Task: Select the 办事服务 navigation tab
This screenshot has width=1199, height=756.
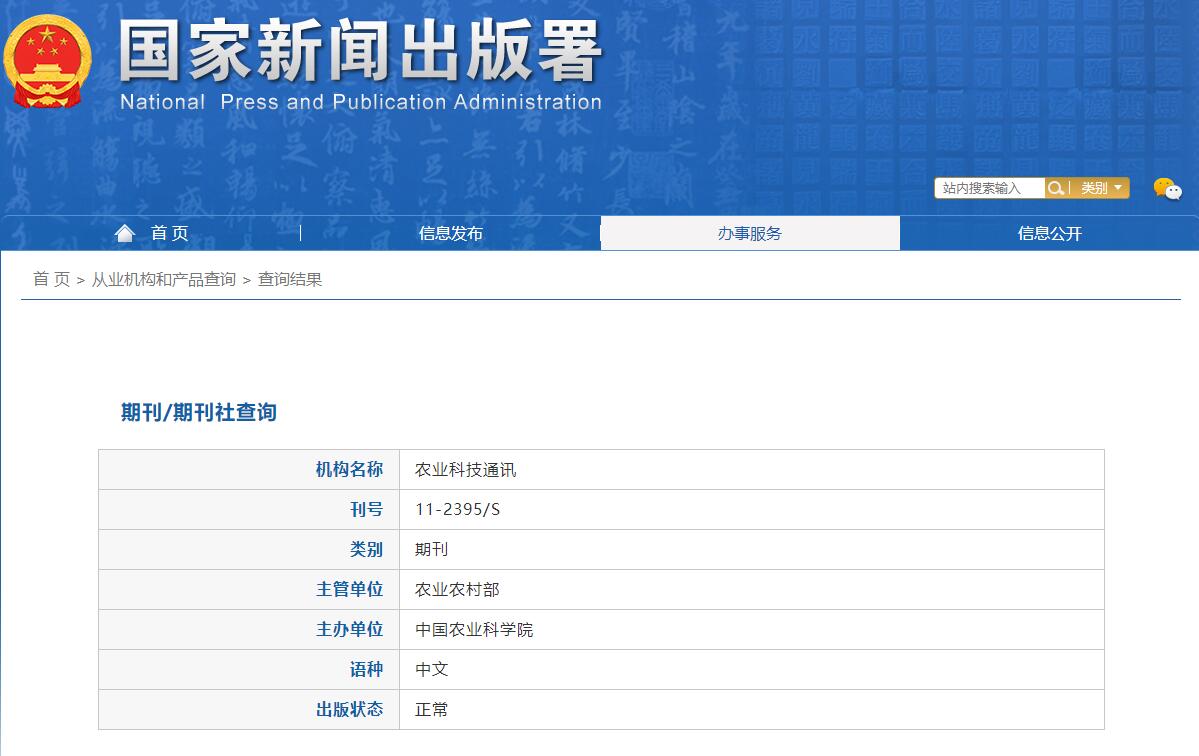Action: point(749,232)
